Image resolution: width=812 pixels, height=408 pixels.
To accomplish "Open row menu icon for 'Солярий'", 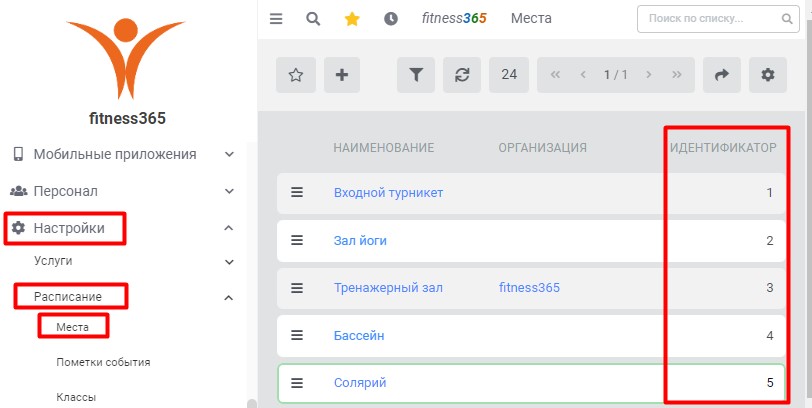I will pos(297,383).
